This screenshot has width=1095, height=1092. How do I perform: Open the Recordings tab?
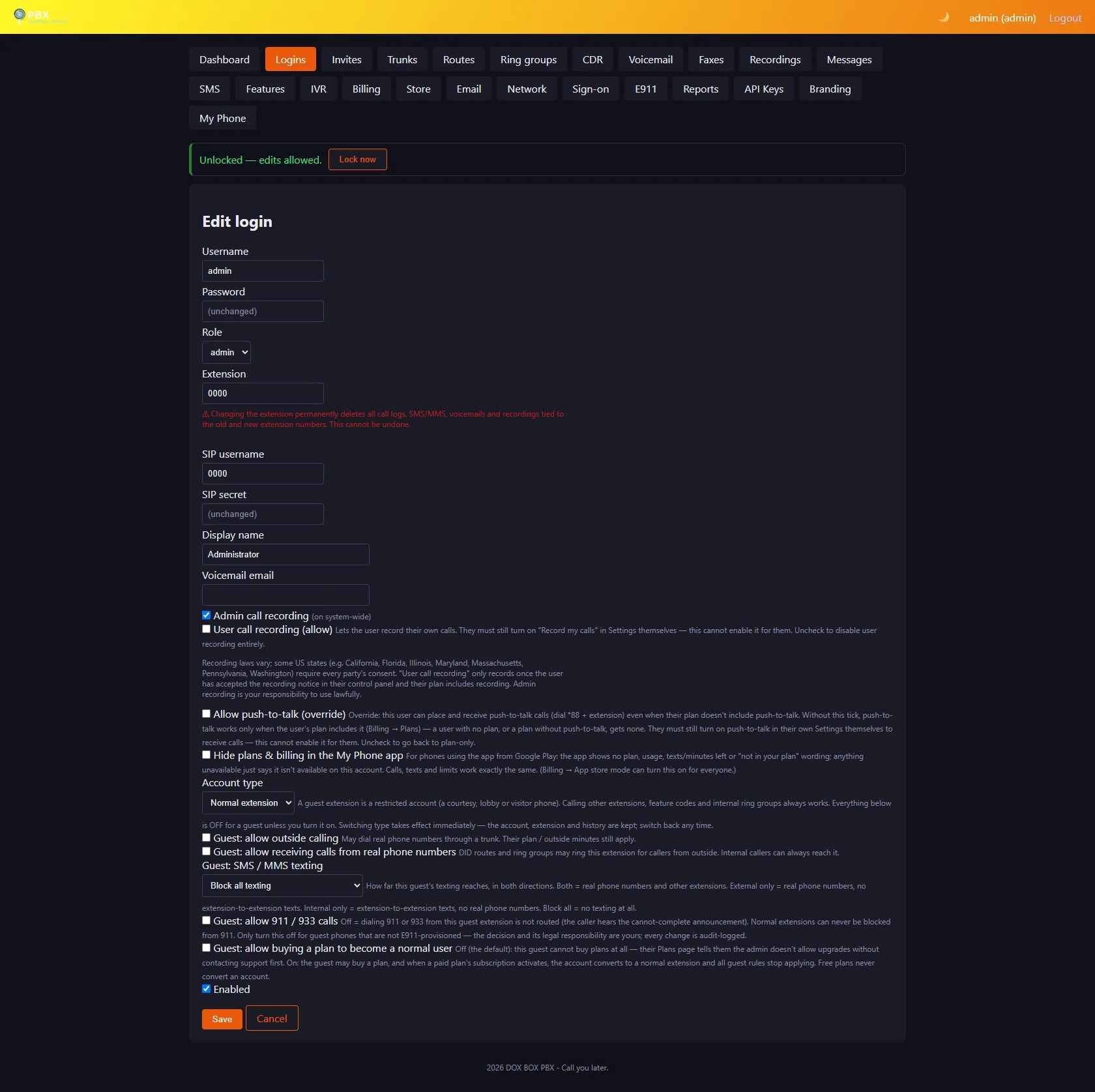pos(775,59)
